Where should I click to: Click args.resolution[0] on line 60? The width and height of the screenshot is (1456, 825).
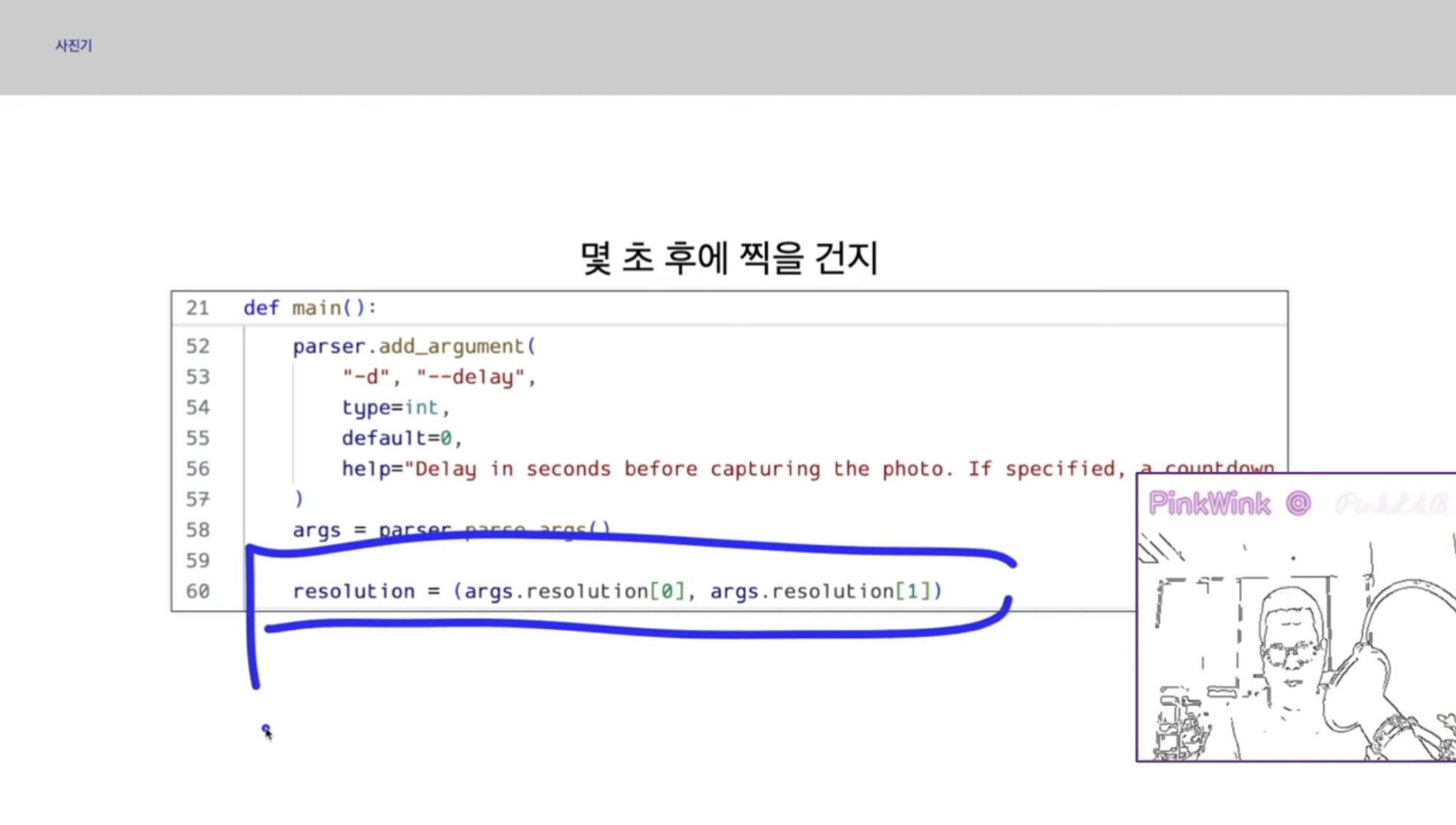(574, 591)
